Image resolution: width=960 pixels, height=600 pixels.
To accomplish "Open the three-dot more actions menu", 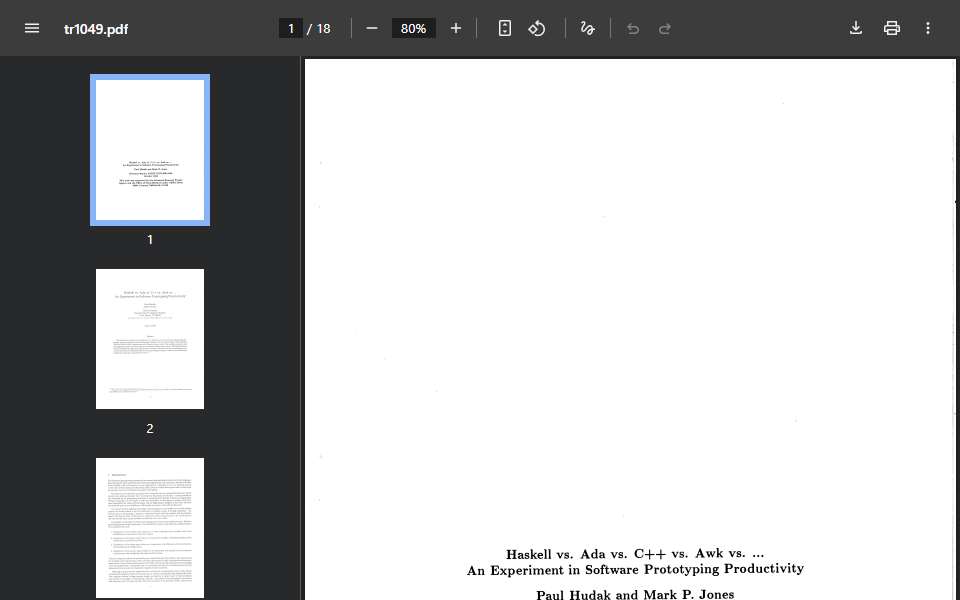I will 928,28.
